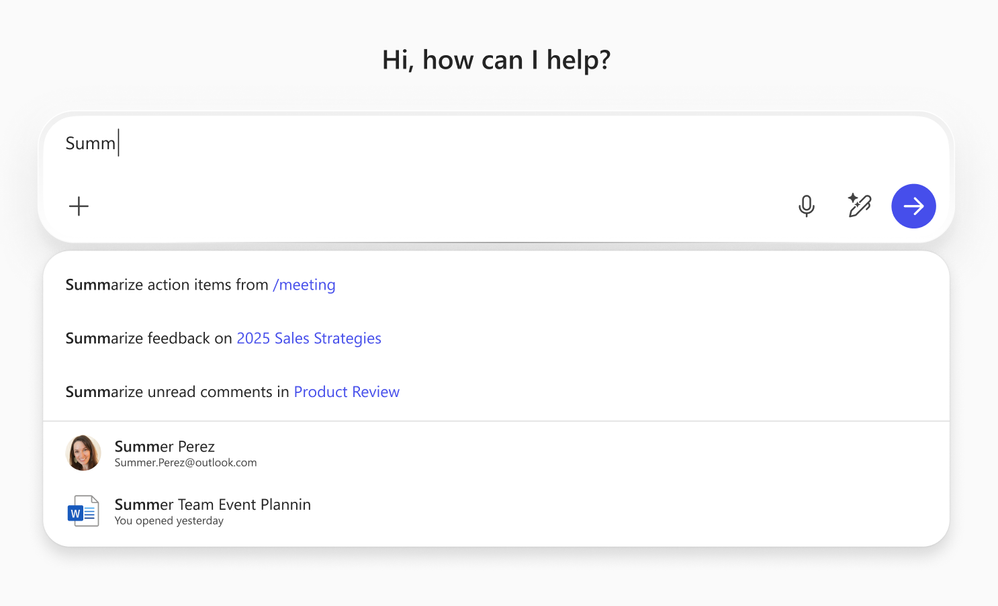Click the Summer.Perez@outlook.com email address
The height and width of the screenshot is (606, 998).
coord(185,463)
